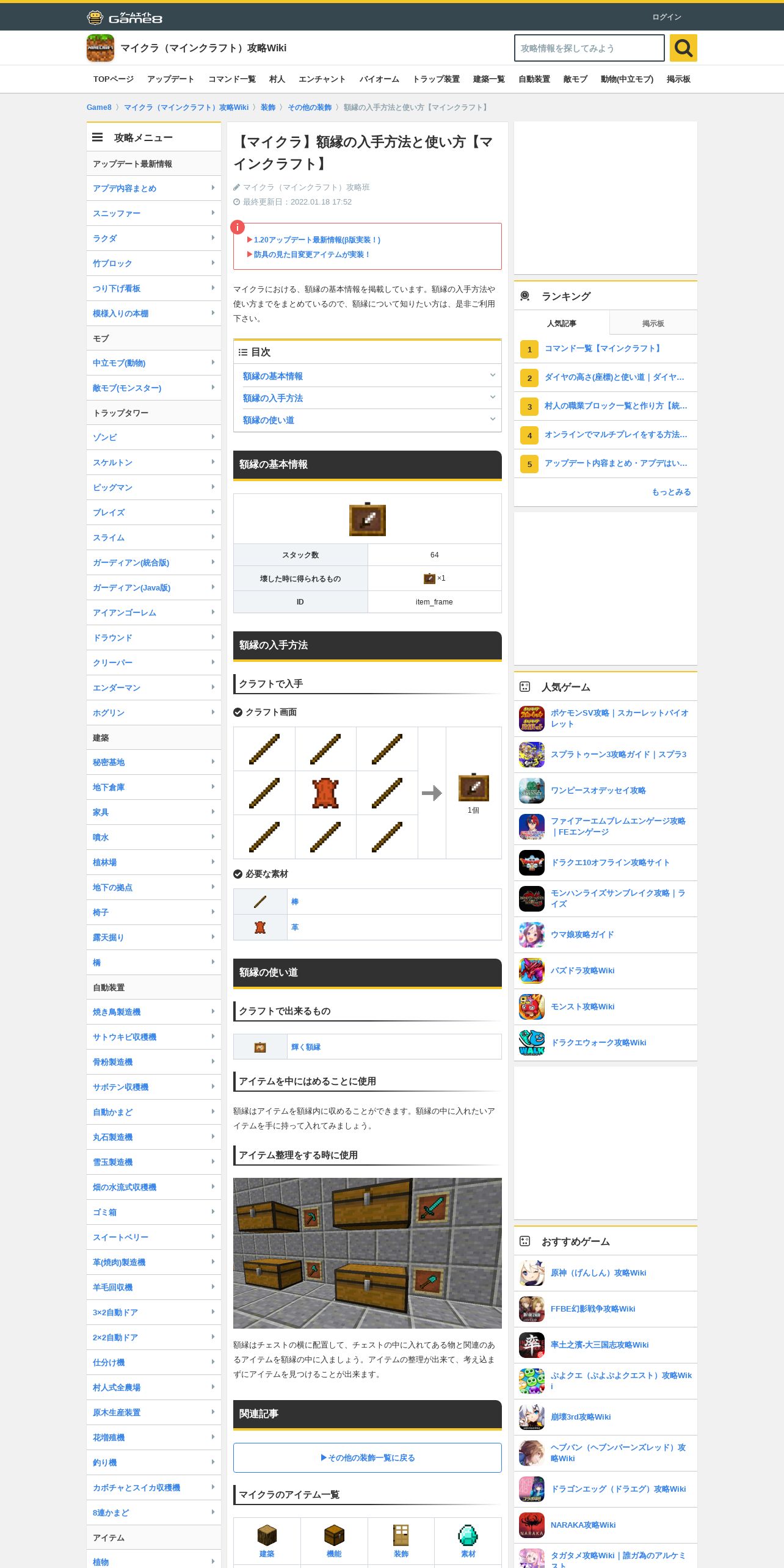784x1568 pixels.
Task: Click the glow item frame icon
Action: point(260,1047)
